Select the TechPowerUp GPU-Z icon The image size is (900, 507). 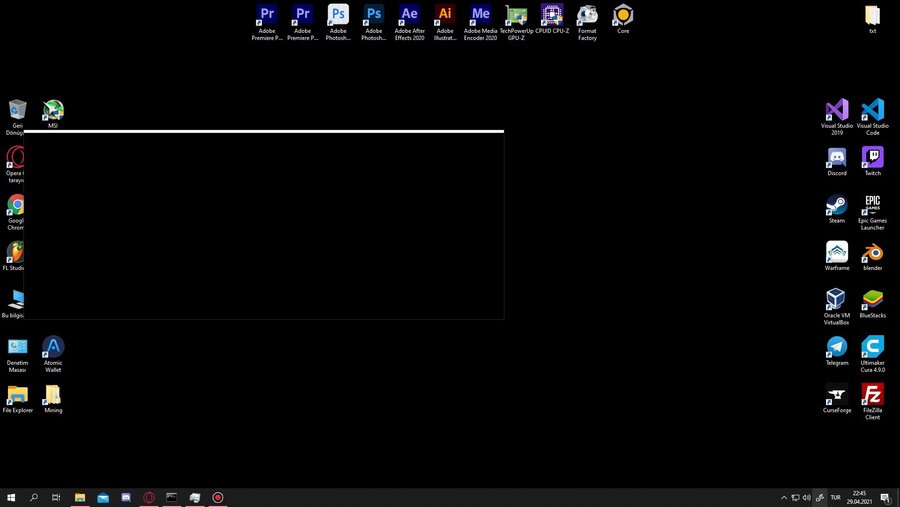click(x=516, y=22)
